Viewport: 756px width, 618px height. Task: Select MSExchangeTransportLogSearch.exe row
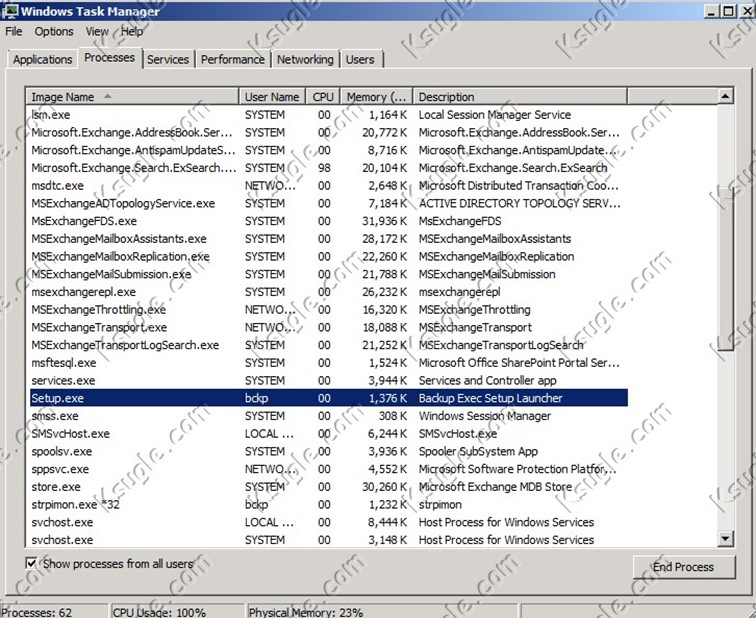click(x=328, y=345)
